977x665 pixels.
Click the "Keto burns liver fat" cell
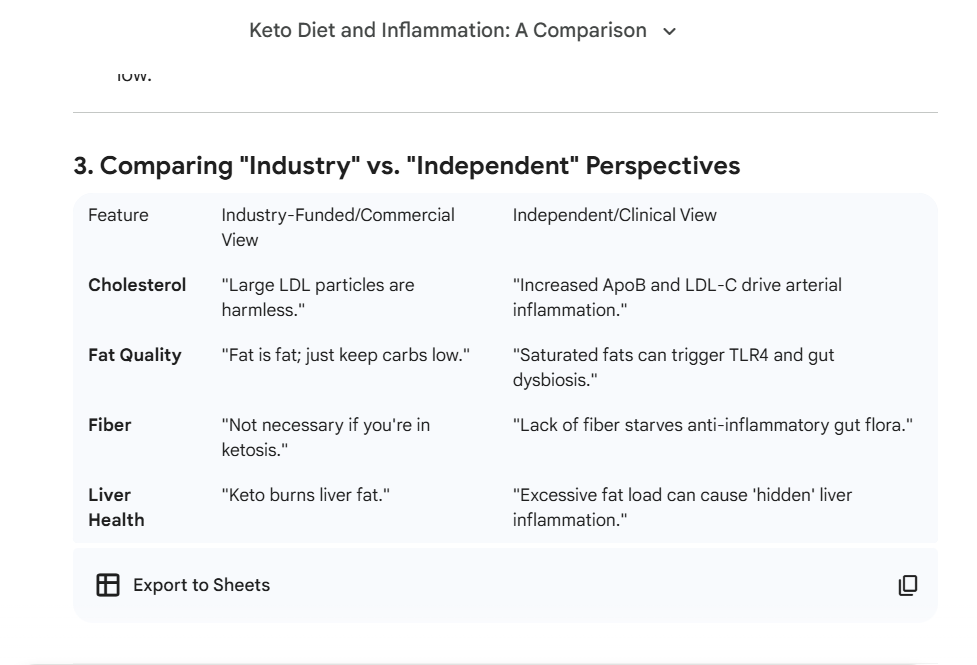coord(305,495)
